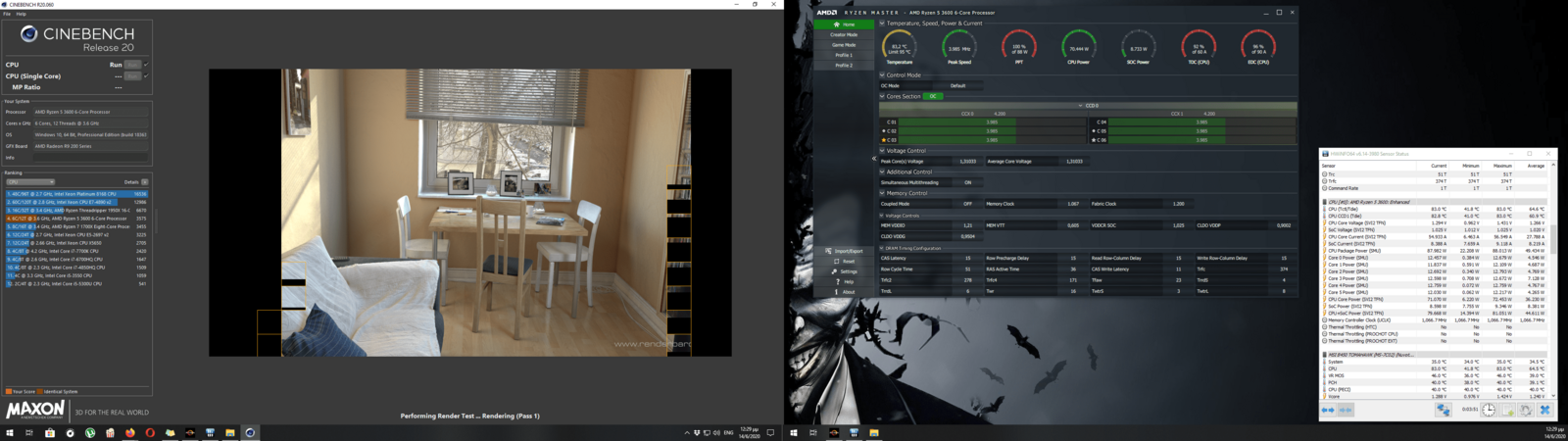This screenshot has height=441, width=1568.
Task: Toggle the ranking Details button
Action: tap(145, 182)
